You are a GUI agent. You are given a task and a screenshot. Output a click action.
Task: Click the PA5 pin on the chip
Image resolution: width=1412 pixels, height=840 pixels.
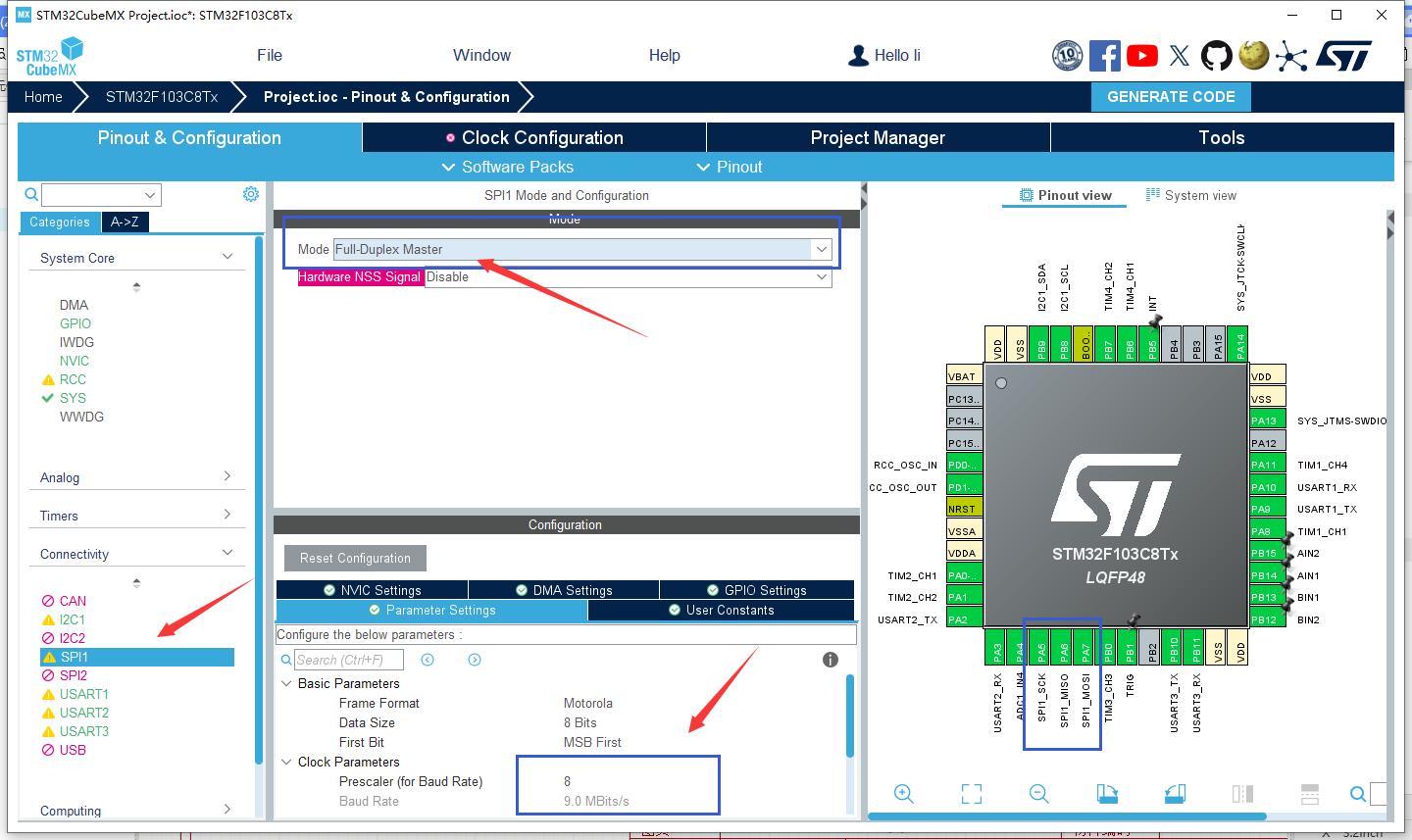click(1041, 648)
